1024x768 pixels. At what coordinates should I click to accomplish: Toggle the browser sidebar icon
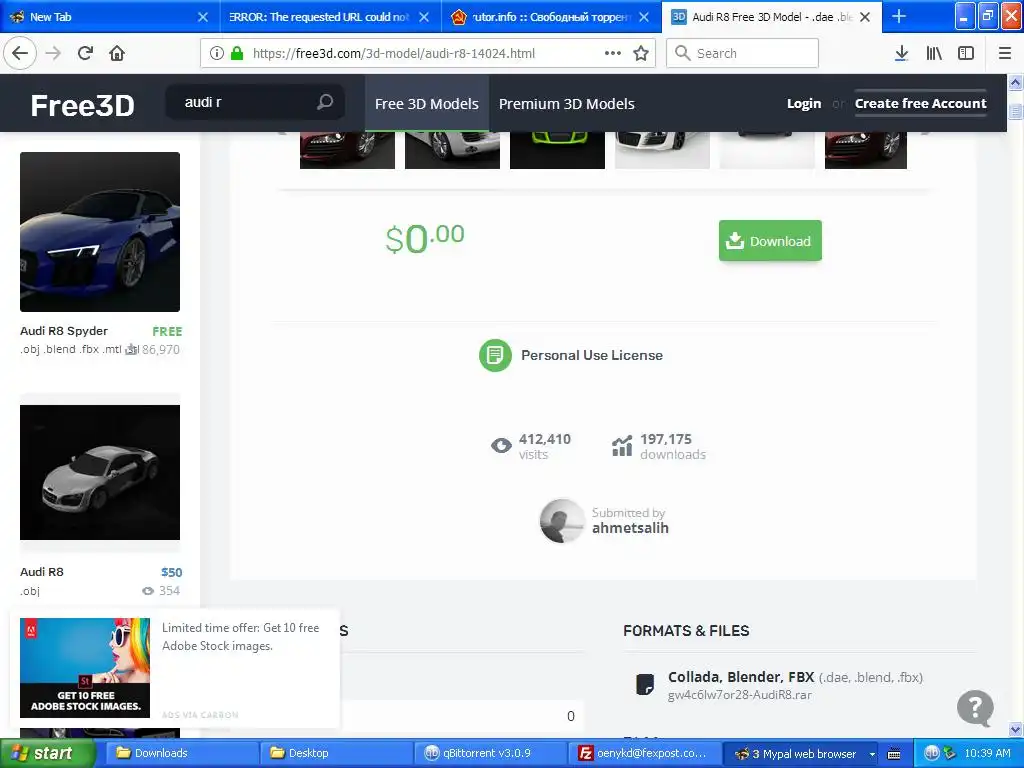click(x=966, y=54)
